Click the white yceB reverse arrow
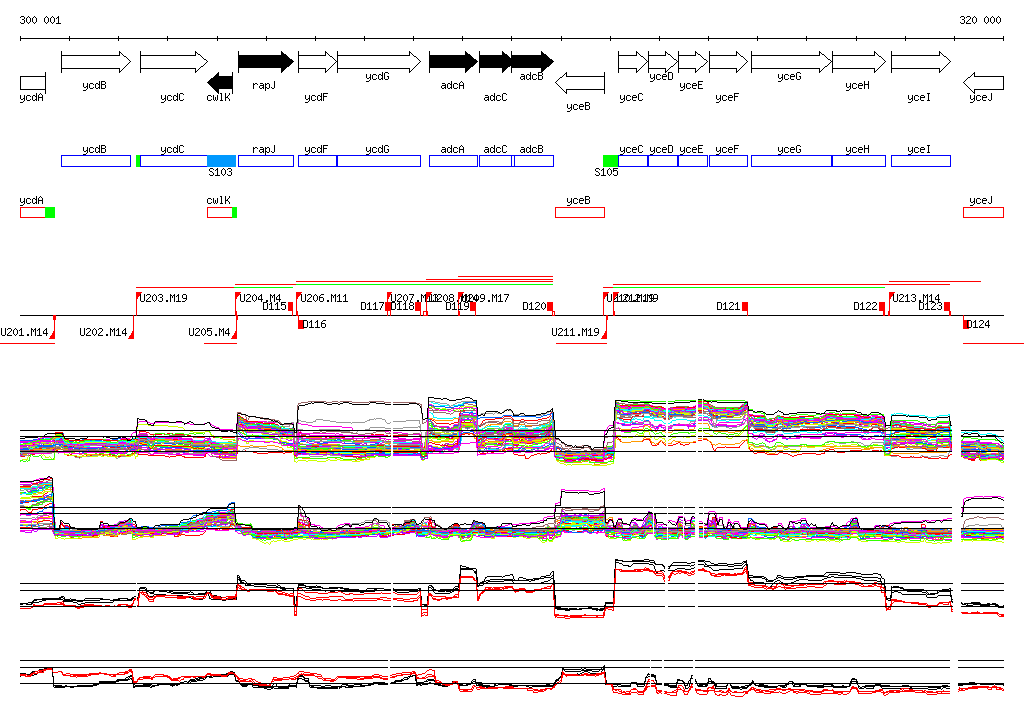The image size is (1024, 714). click(580, 83)
